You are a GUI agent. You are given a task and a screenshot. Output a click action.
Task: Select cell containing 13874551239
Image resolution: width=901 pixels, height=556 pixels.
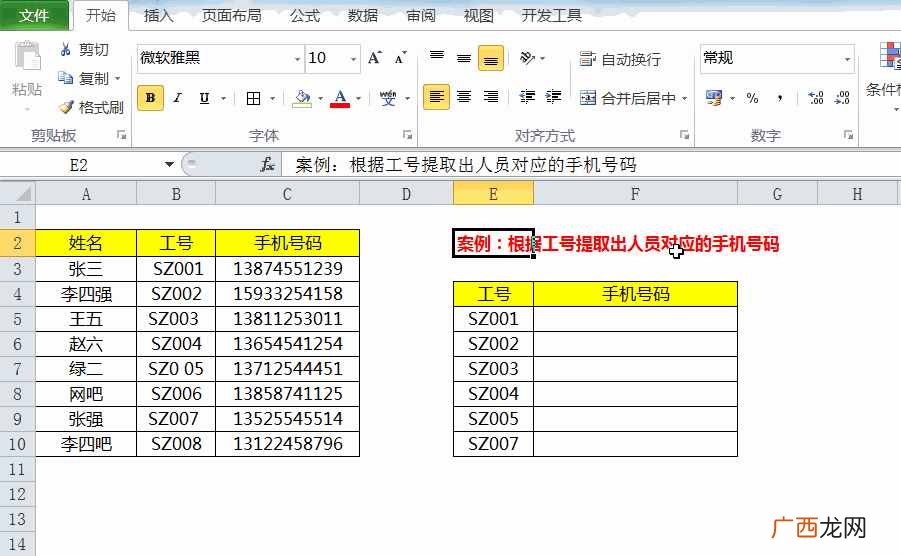click(287, 269)
